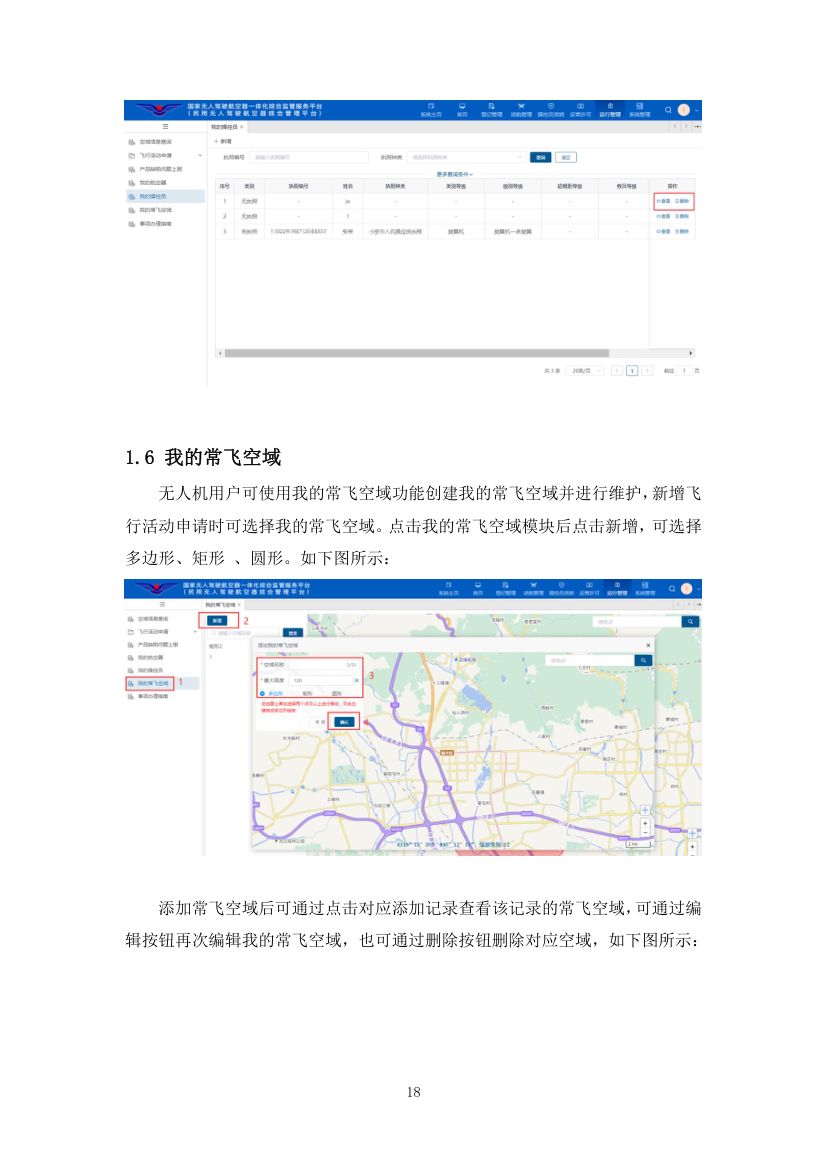Viewport: 827px width, 1170px height.
Task: Open user avatar on 我的常飞空域 page
Action: coord(687,589)
